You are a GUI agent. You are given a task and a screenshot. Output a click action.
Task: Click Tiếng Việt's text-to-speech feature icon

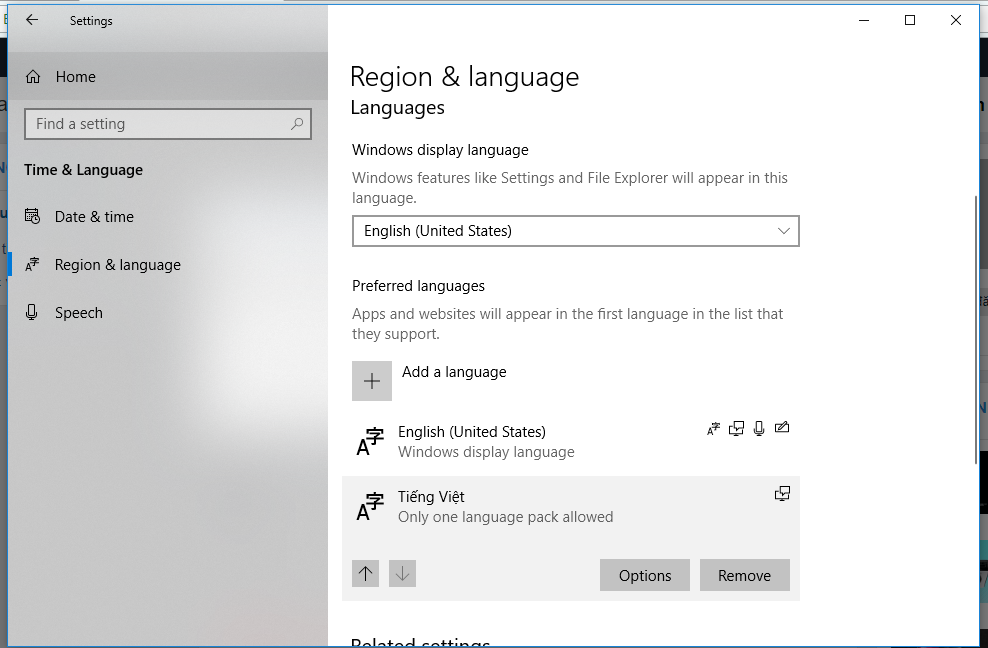pyautogui.click(x=782, y=493)
